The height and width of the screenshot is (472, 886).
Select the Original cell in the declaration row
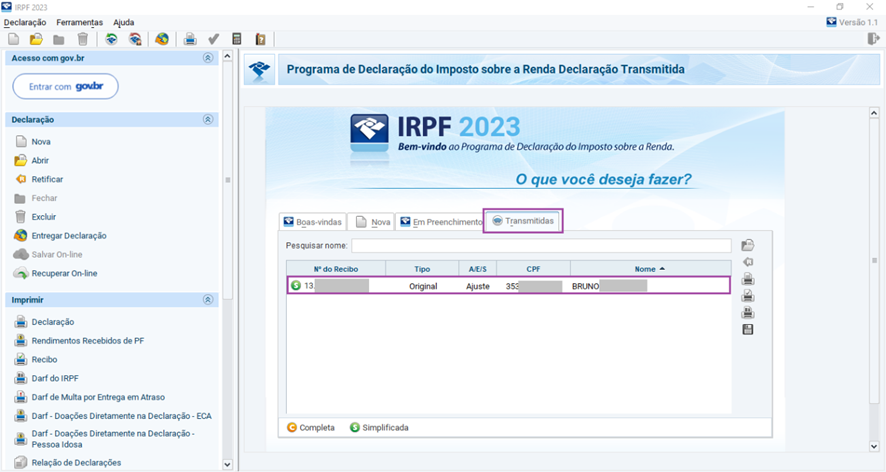[x=423, y=286]
